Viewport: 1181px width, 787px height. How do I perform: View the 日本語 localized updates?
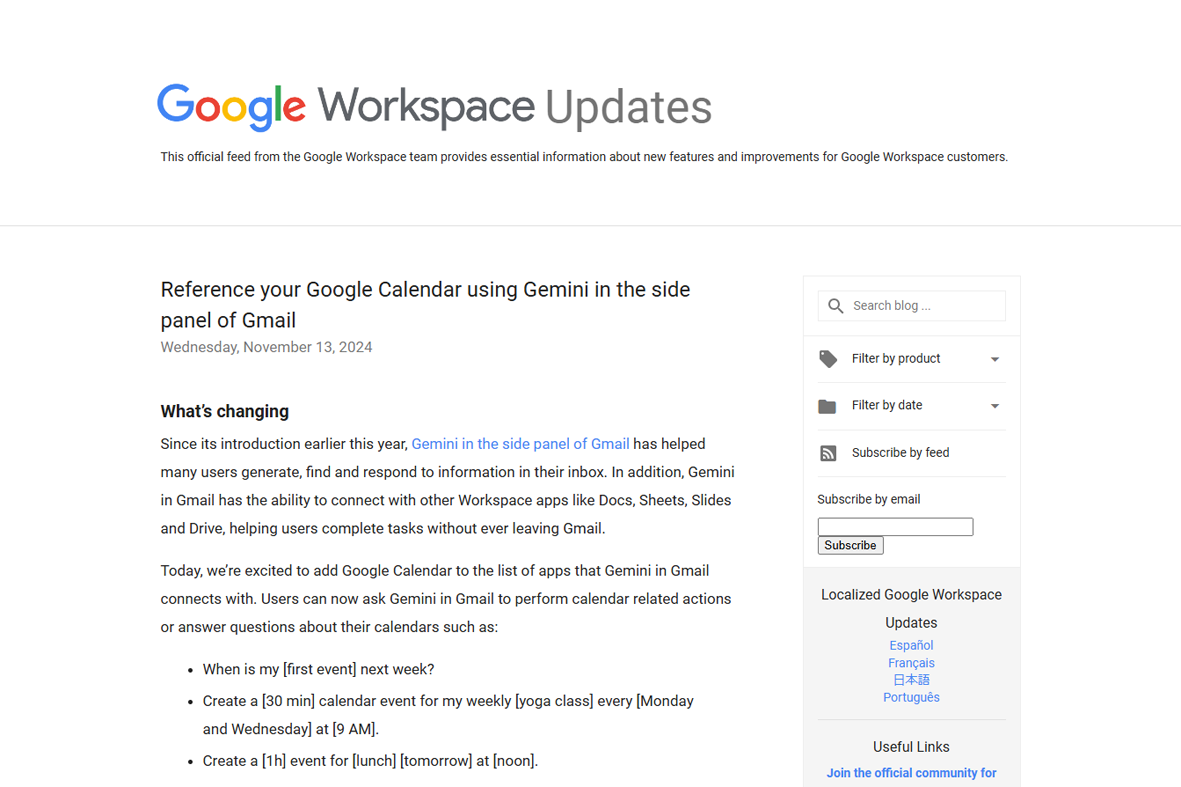point(911,679)
